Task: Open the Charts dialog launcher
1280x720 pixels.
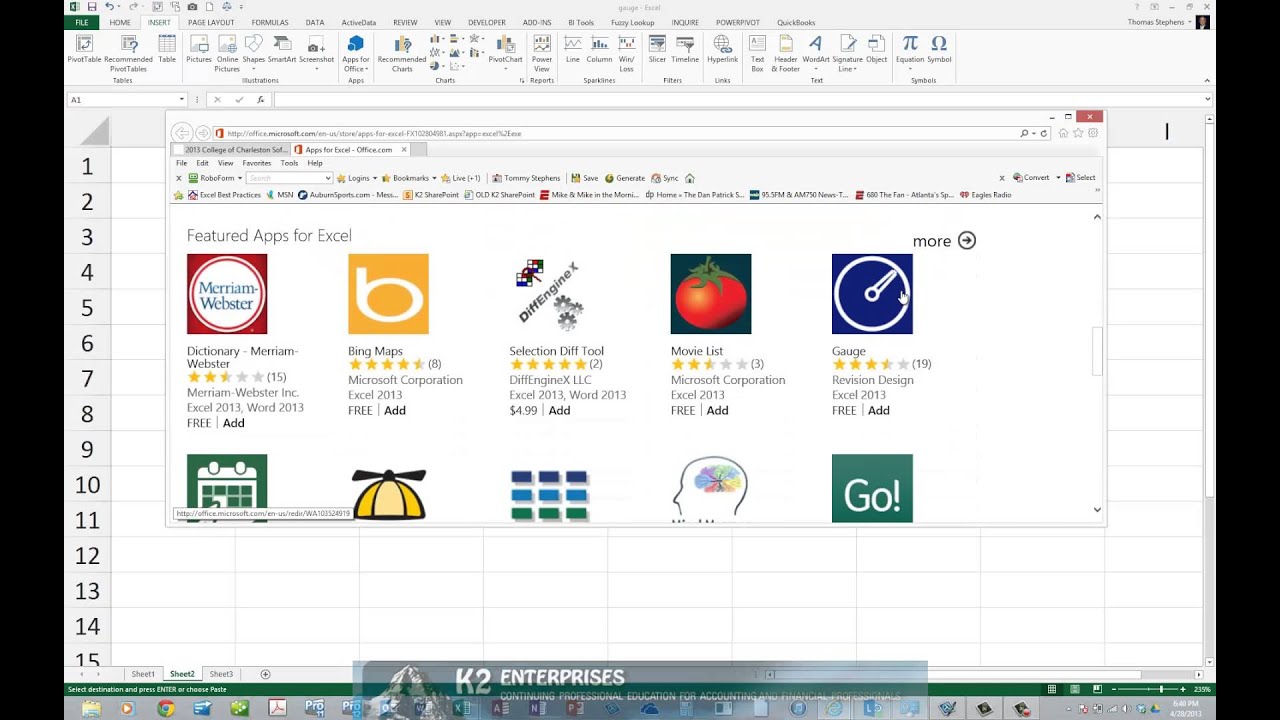Action: tap(521, 81)
